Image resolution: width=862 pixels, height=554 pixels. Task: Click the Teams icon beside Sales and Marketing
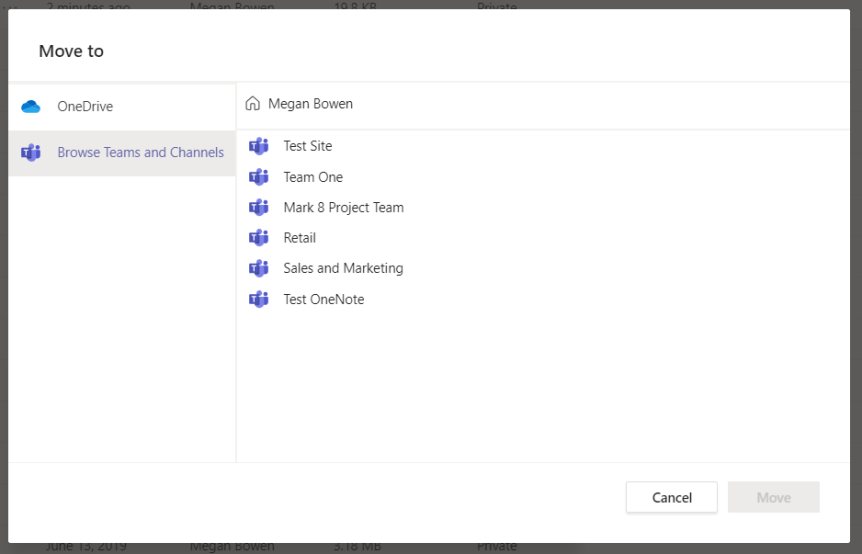click(x=259, y=268)
